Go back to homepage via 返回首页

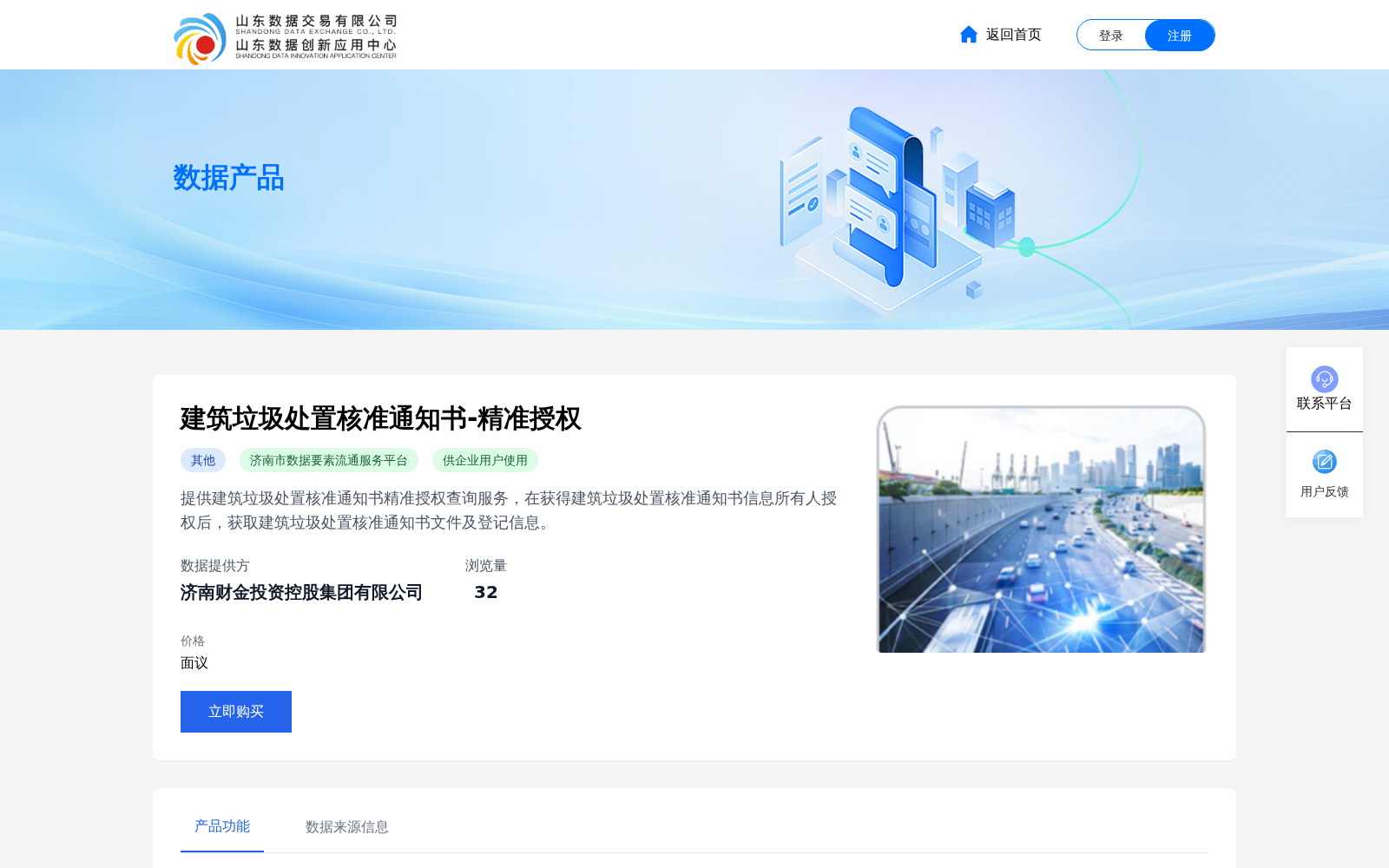click(x=1013, y=35)
